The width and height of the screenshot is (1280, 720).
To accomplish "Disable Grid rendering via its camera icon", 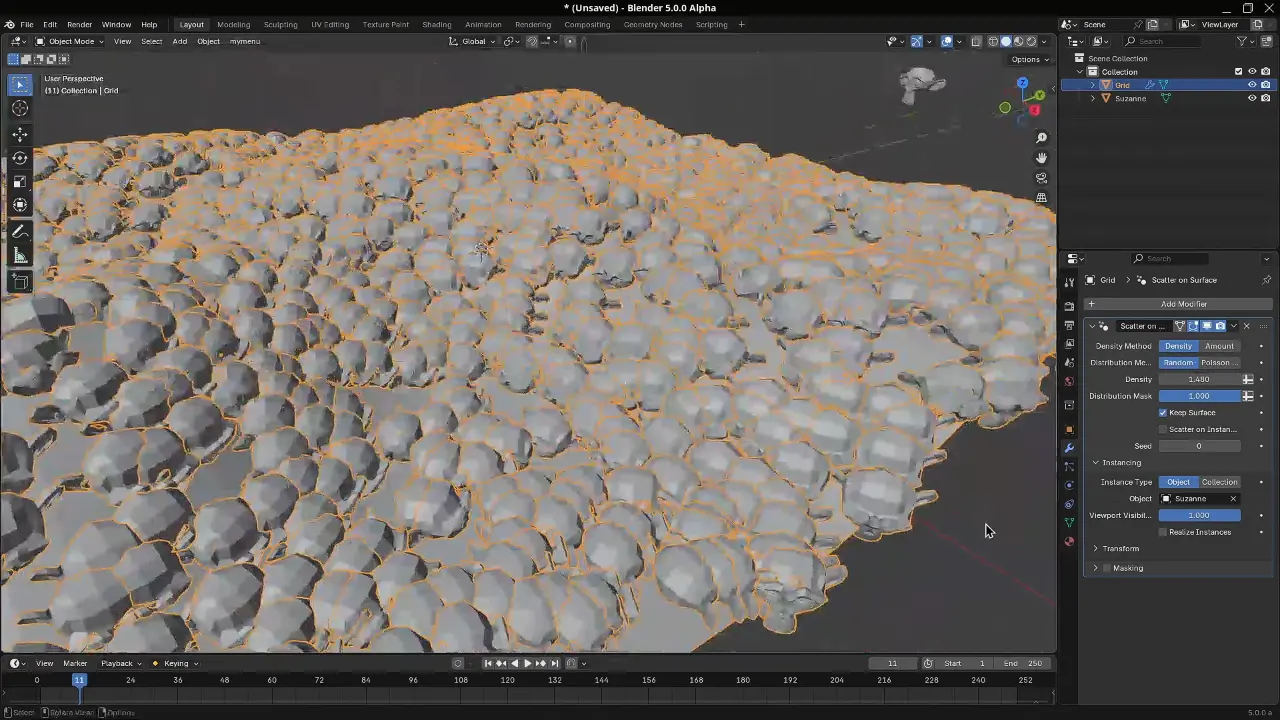I will (x=1265, y=85).
